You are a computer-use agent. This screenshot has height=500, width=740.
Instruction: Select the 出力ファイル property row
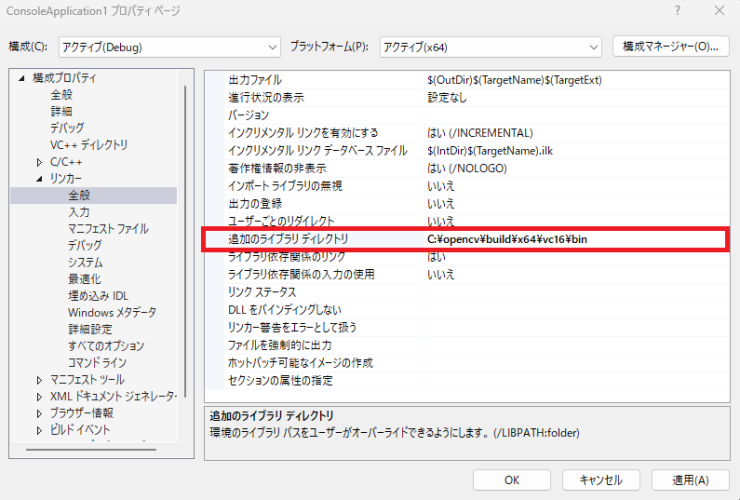256,80
